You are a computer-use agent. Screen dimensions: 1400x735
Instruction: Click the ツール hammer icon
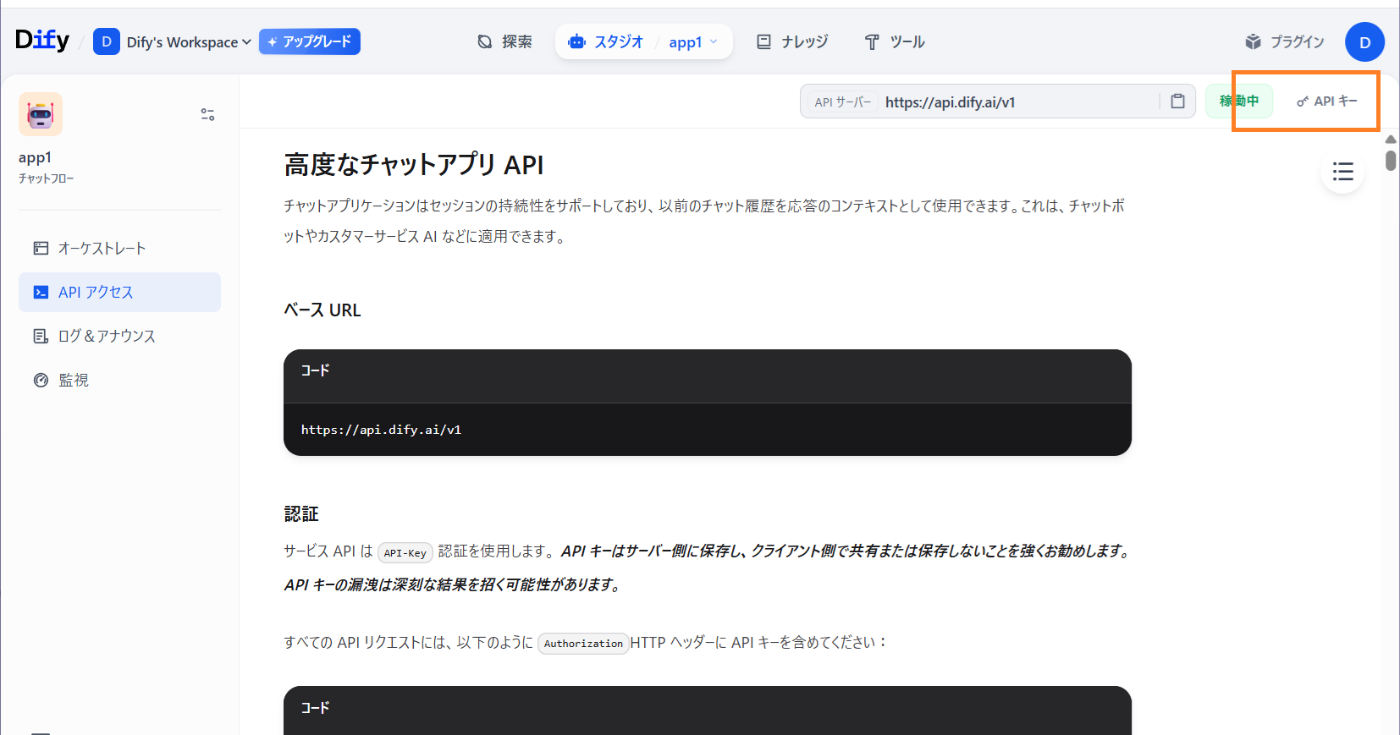coord(872,42)
